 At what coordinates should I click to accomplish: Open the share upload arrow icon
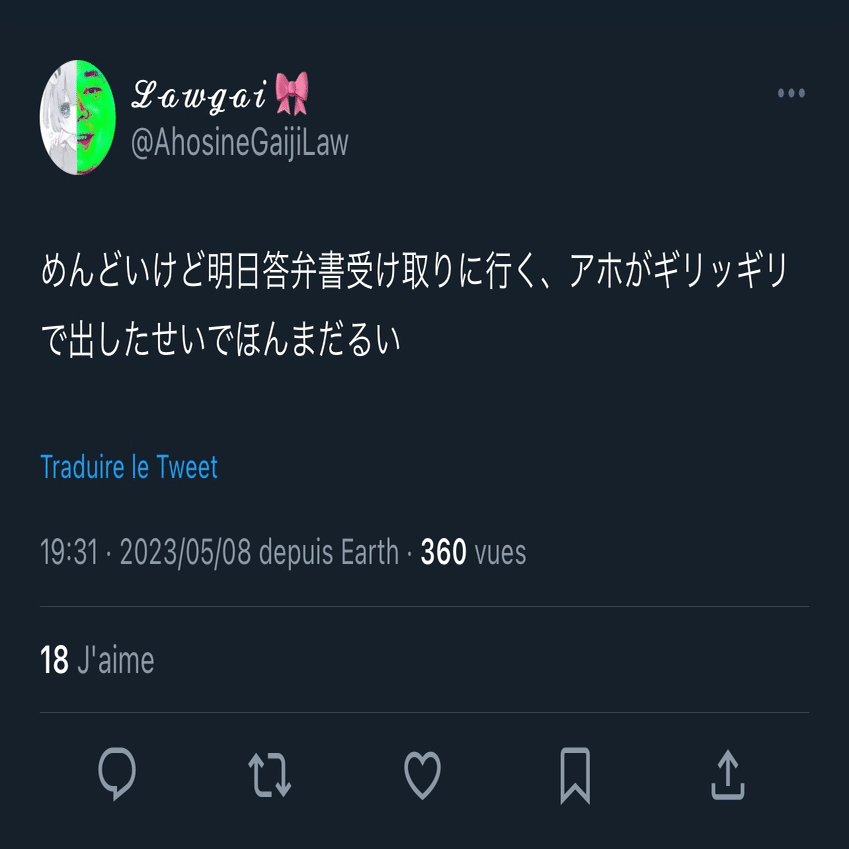(728, 775)
